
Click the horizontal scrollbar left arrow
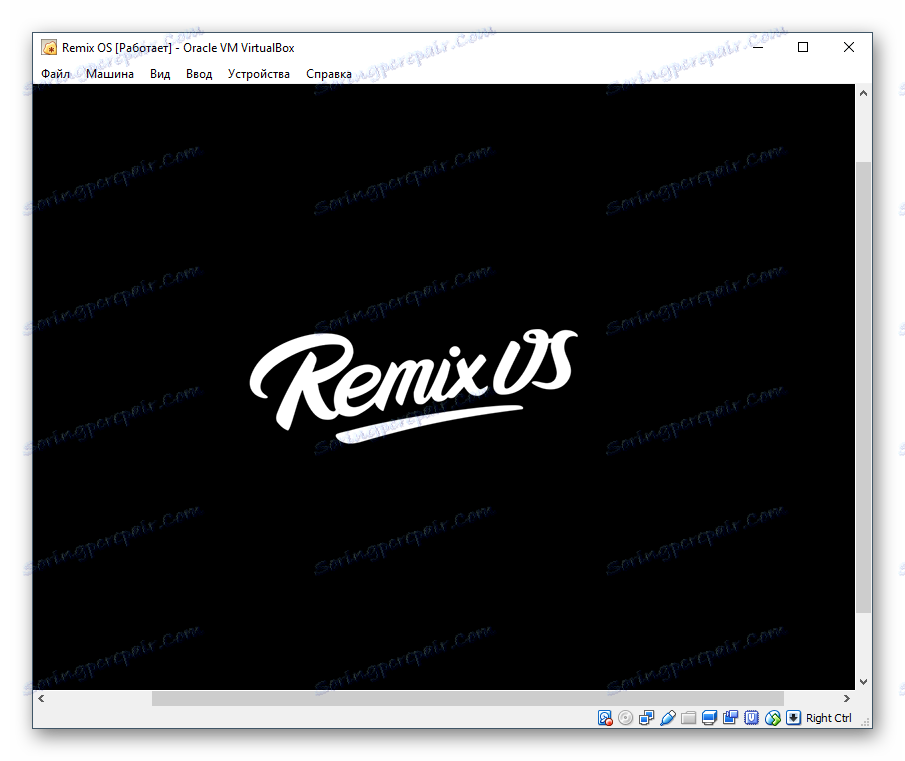point(41,698)
